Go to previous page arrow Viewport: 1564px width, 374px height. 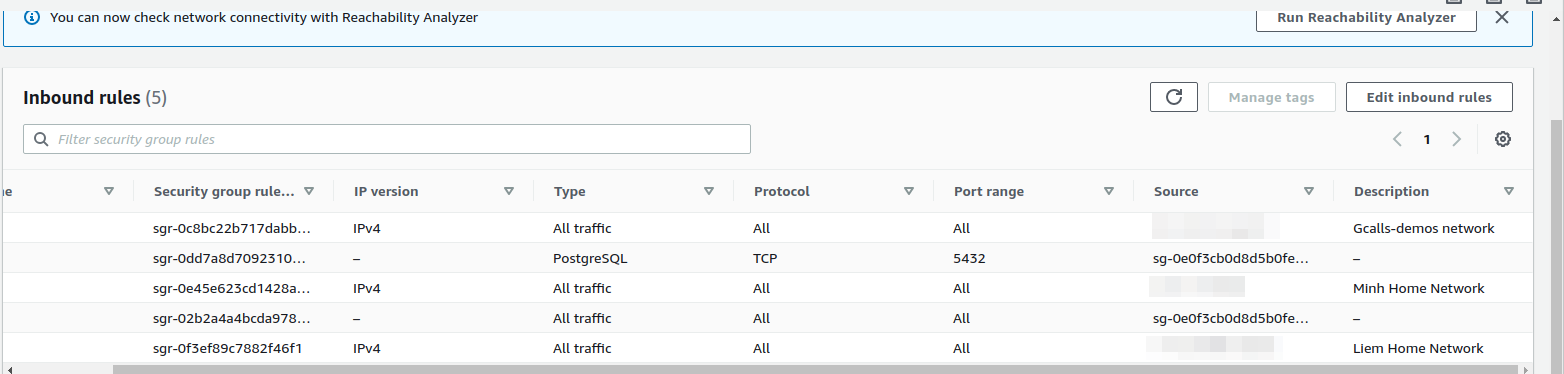click(1397, 139)
